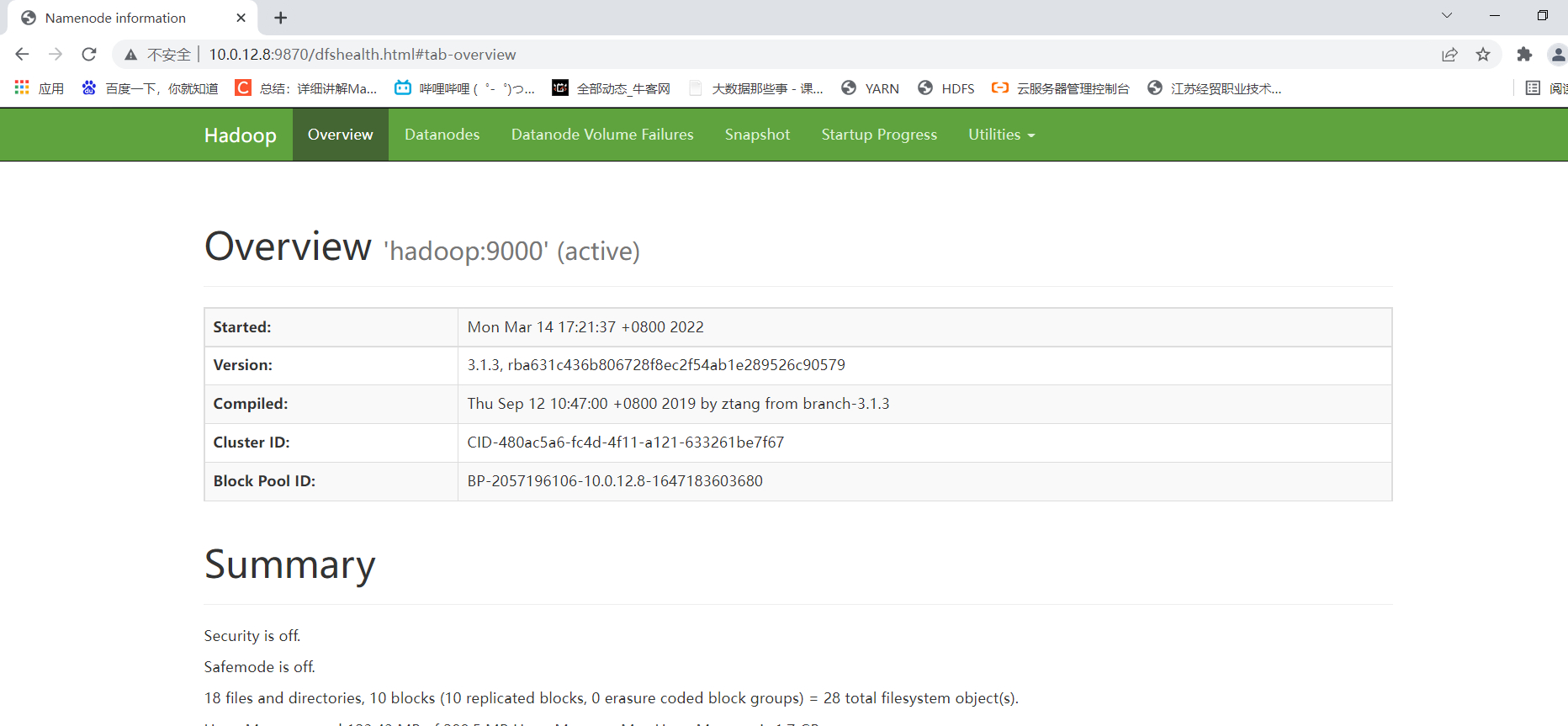Click the 'Safemode is off.' text
Viewport: 1568px width, 726px height.
click(260, 667)
